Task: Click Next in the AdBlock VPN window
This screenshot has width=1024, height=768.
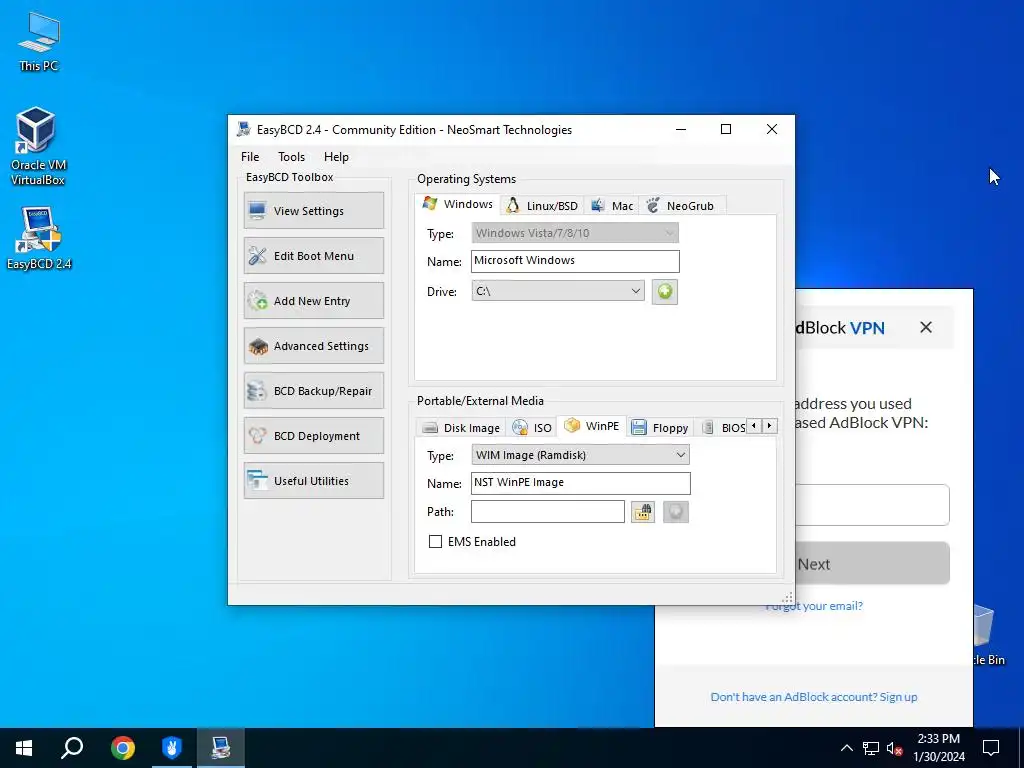Action: click(x=872, y=564)
